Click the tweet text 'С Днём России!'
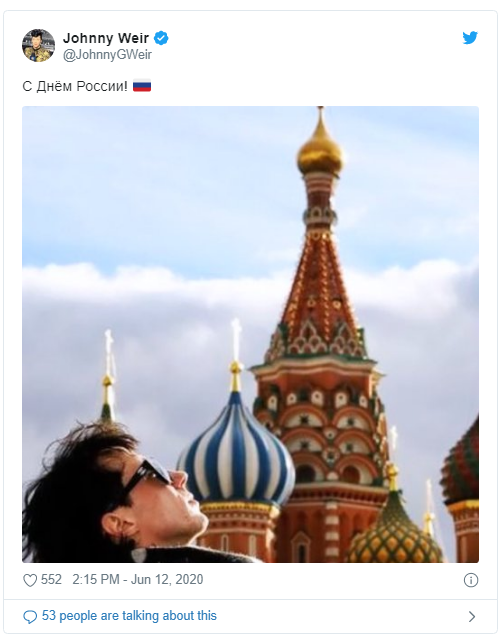Image resolution: width=502 pixels, height=642 pixels. (75, 86)
